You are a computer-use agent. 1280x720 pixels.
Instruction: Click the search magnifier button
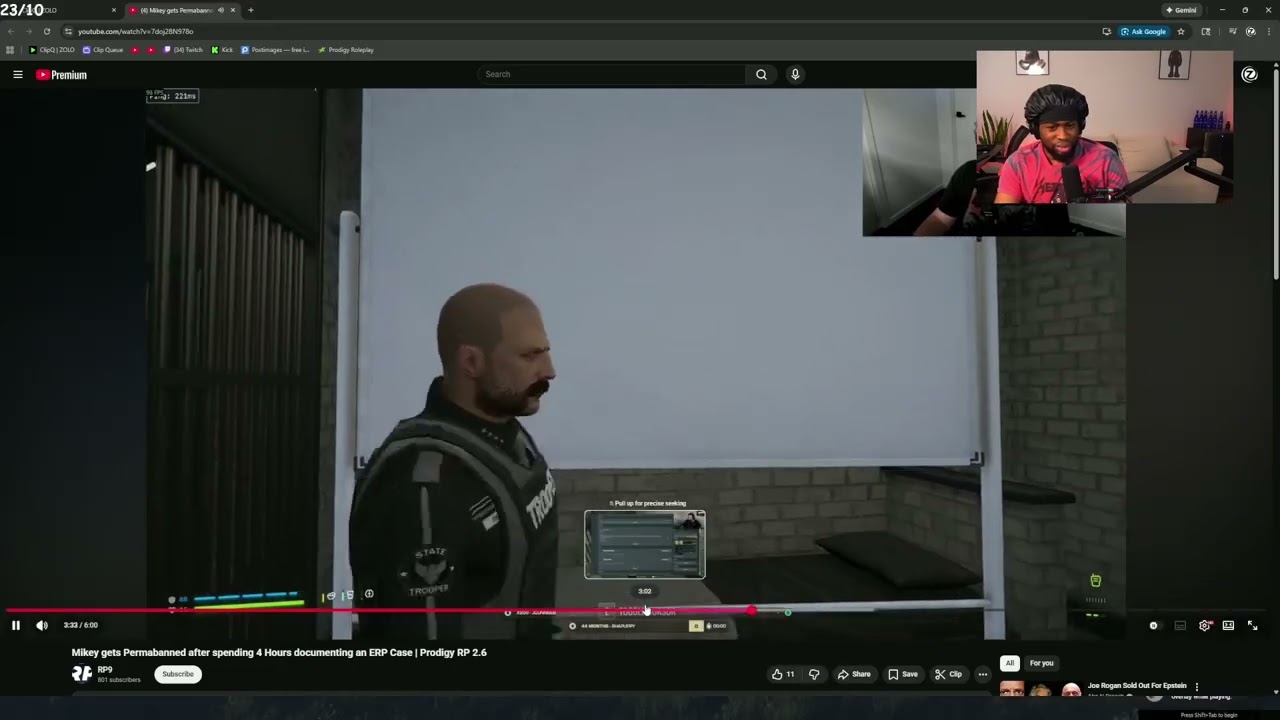(x=761, y=74)
